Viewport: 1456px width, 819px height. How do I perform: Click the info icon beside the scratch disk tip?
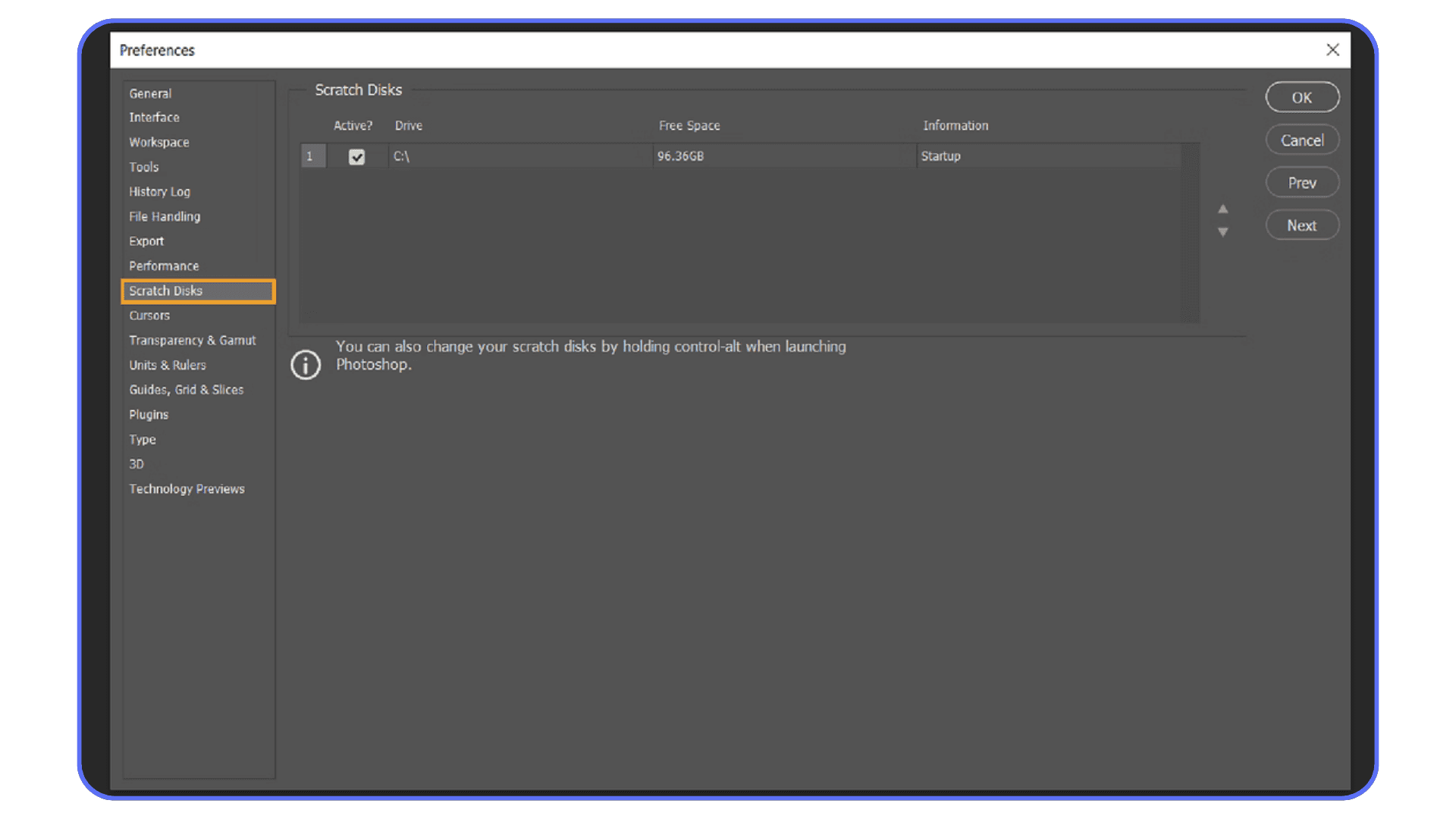coord(305,365)
